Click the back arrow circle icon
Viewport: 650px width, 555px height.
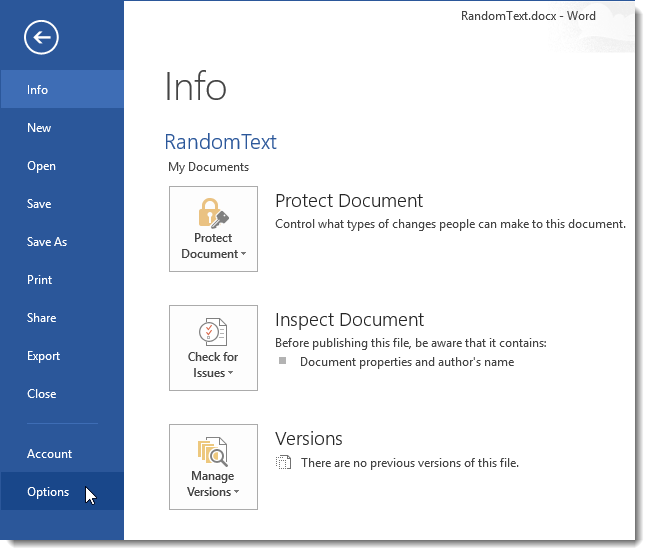pyautogui.click(x=41, y=37)
